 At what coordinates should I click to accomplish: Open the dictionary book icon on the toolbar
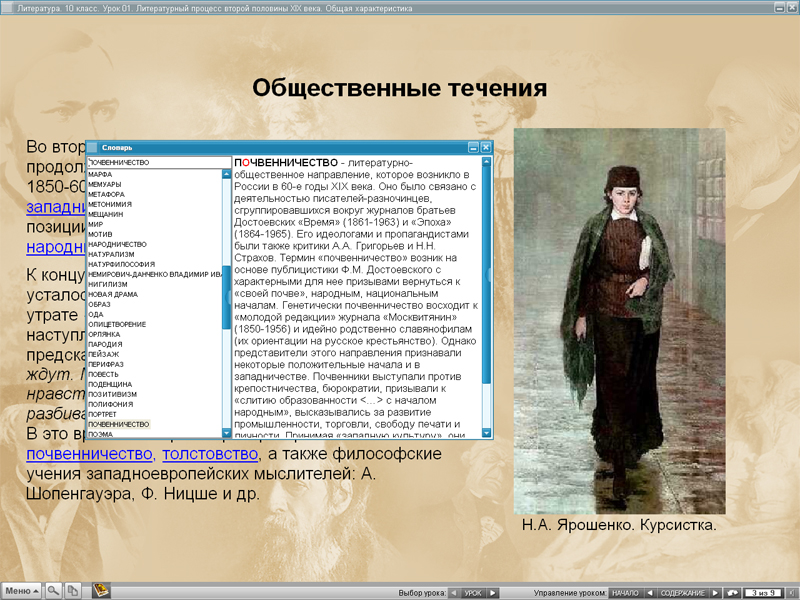click(100, 590)
